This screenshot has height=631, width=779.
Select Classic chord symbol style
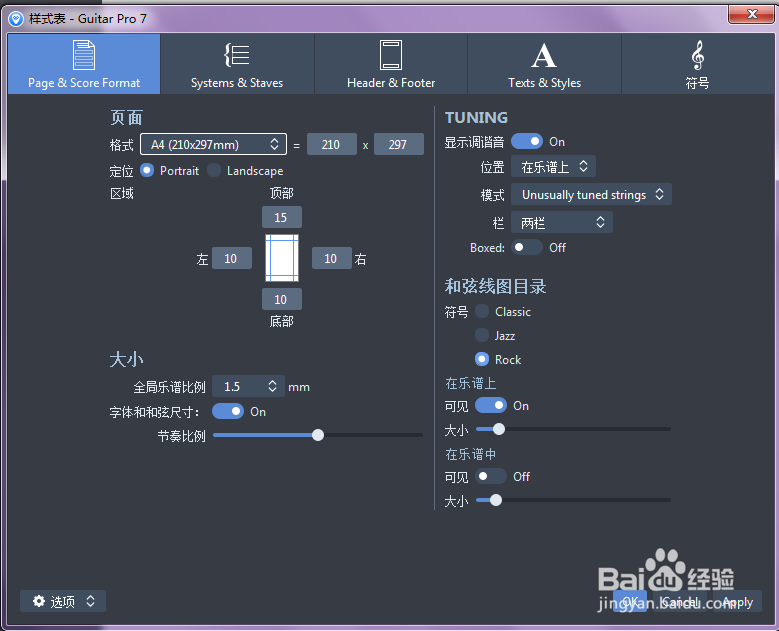[482, 312]
